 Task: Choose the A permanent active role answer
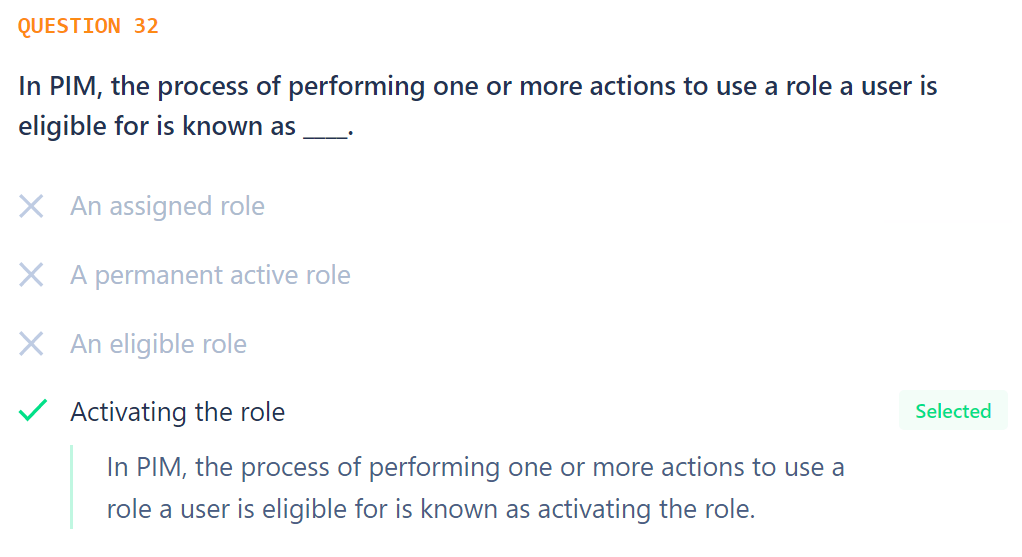(211, 275)
